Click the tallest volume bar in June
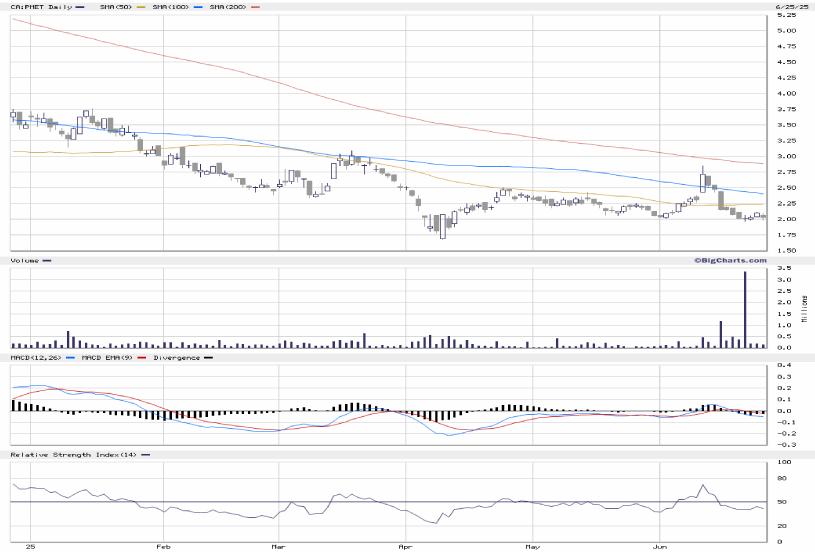 pyautogui.click(x=745, y=310)
